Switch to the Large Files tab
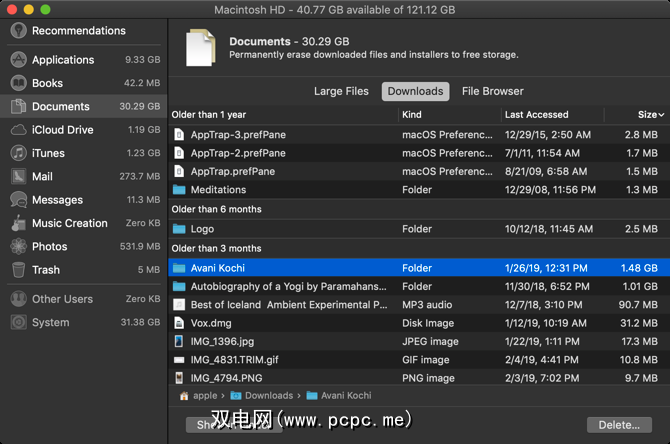 (341, 92)
